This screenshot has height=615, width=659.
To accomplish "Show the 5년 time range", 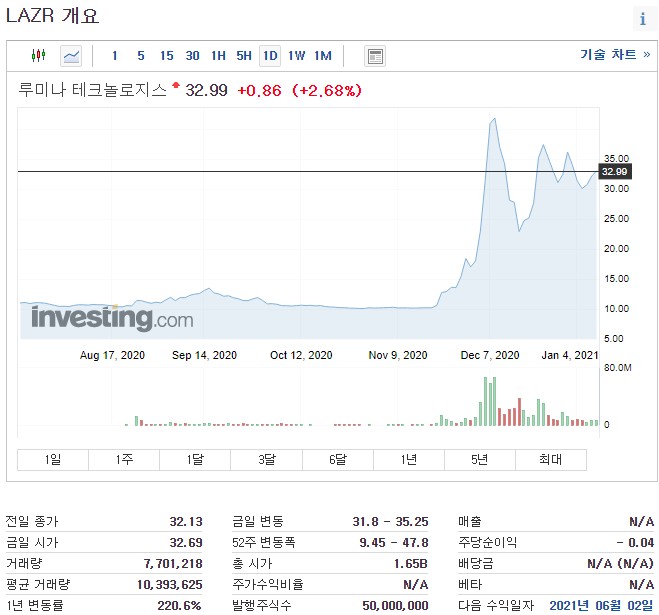I will click(x=480, y=459).
